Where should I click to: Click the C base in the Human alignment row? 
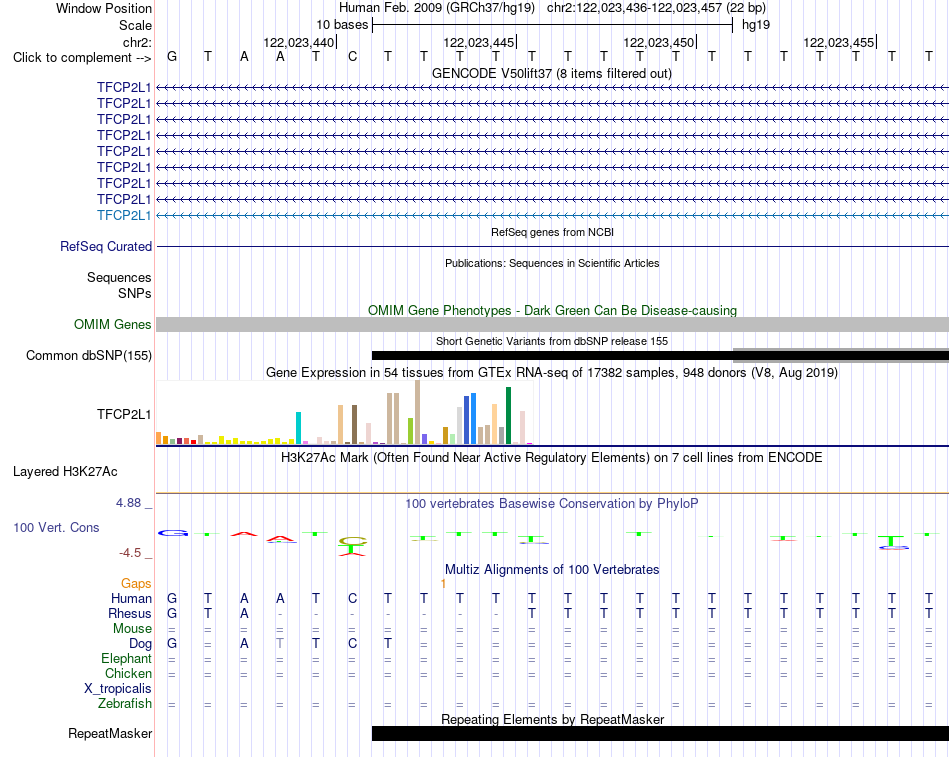coord(352,598)
